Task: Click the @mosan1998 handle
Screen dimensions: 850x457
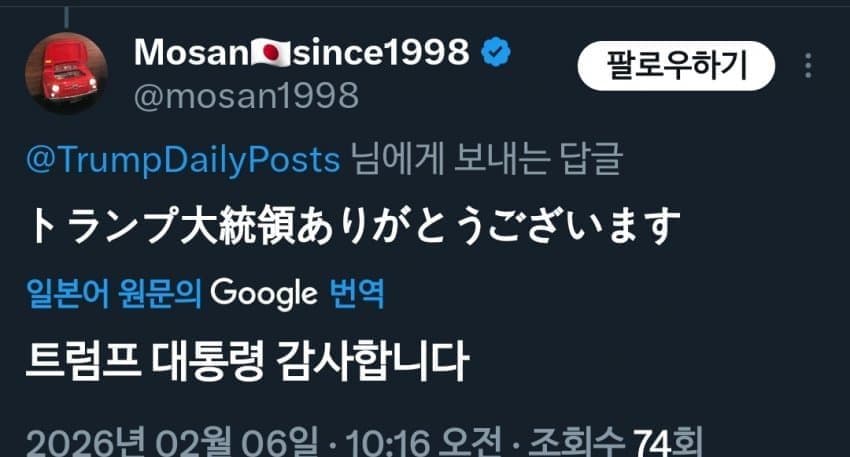Action: [246, 96]
